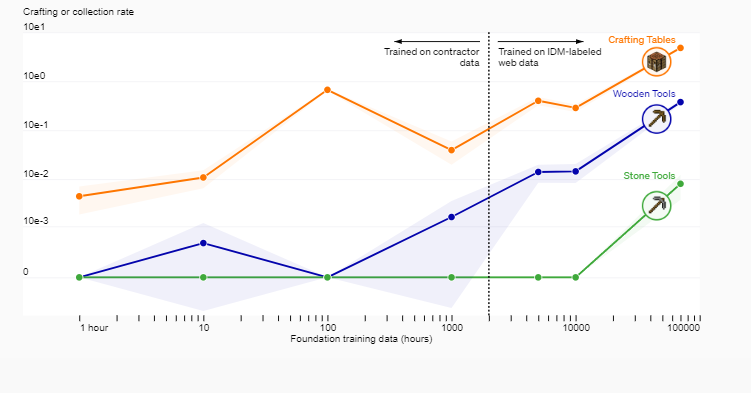Click orange Crafting Tables point at 1000 hours
This screenshot has width=751, height=393.
[451, 150]
